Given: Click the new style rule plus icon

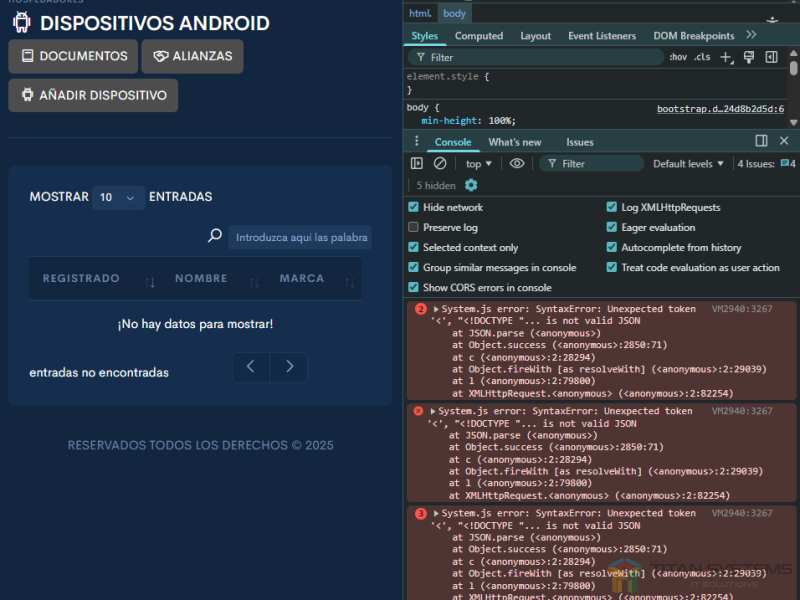Looking at the screenshot, I should (x=727, y=57).
